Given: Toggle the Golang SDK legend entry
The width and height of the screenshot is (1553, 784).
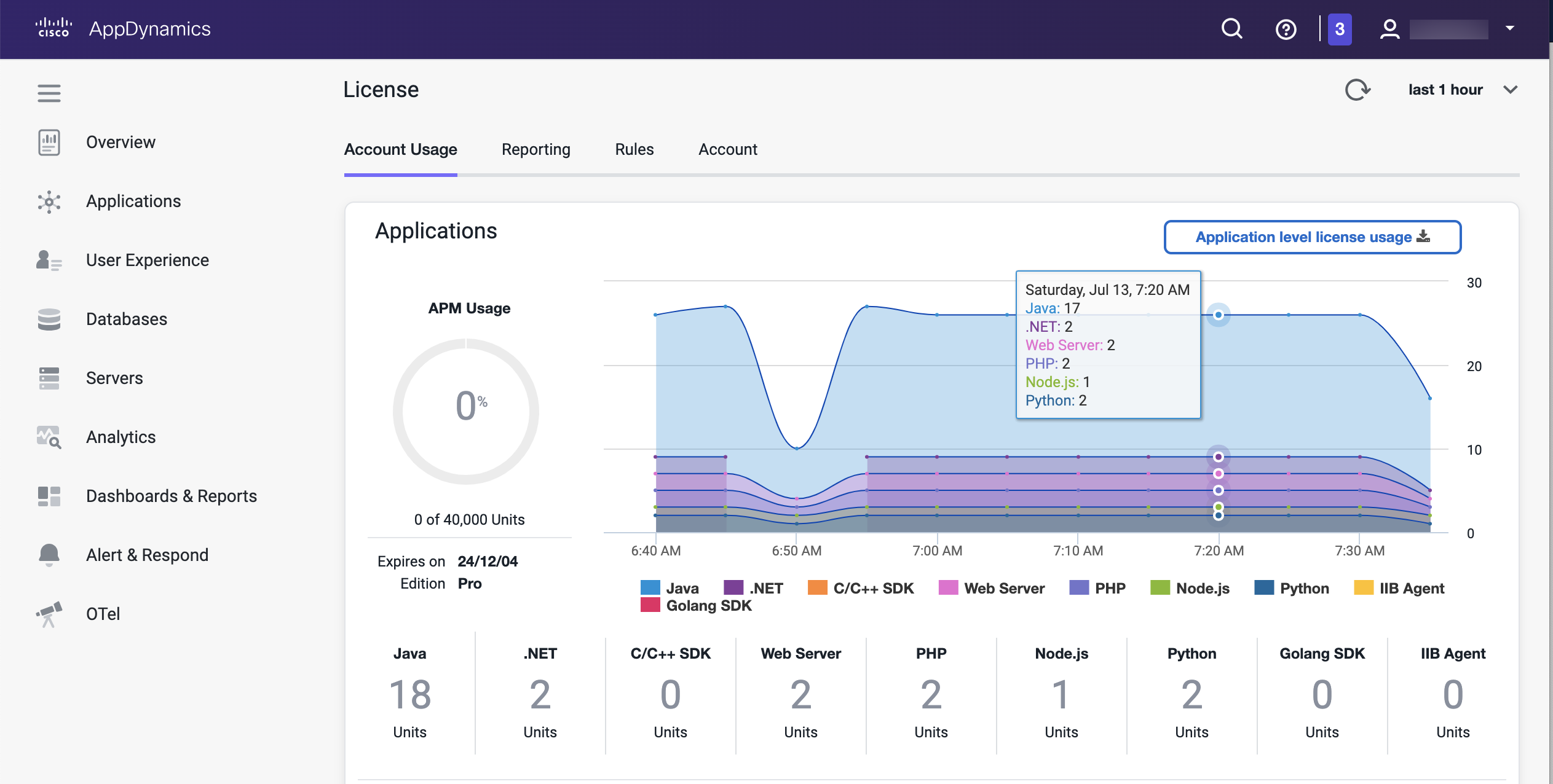Looking at the screenshot, I should tap(696, 605).
